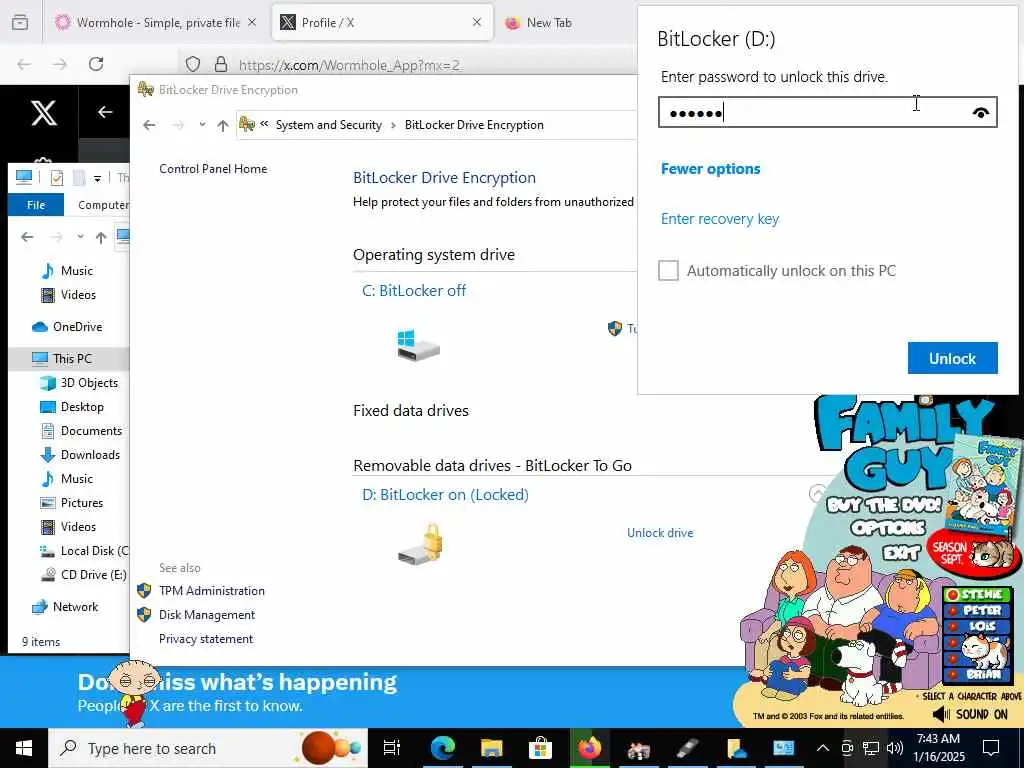Switch to New Tab browser tab
This screenshot has height=768, width=1024.
[x=549, y=22]
